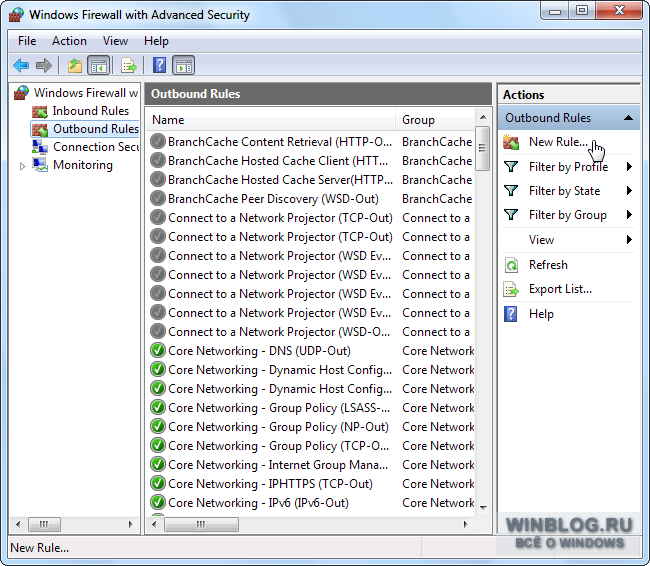
Task: Click the Forward arrow toolbar icon
Action: click(44, 66)
